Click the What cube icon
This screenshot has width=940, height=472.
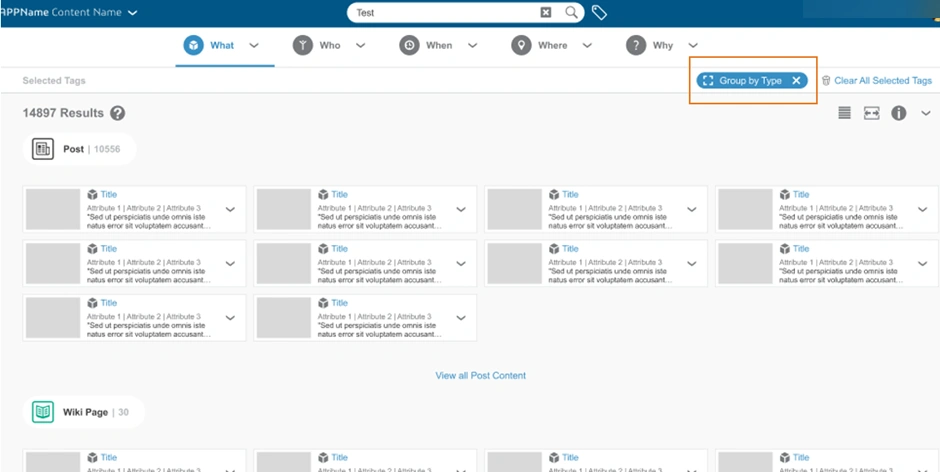coord(194,46)
